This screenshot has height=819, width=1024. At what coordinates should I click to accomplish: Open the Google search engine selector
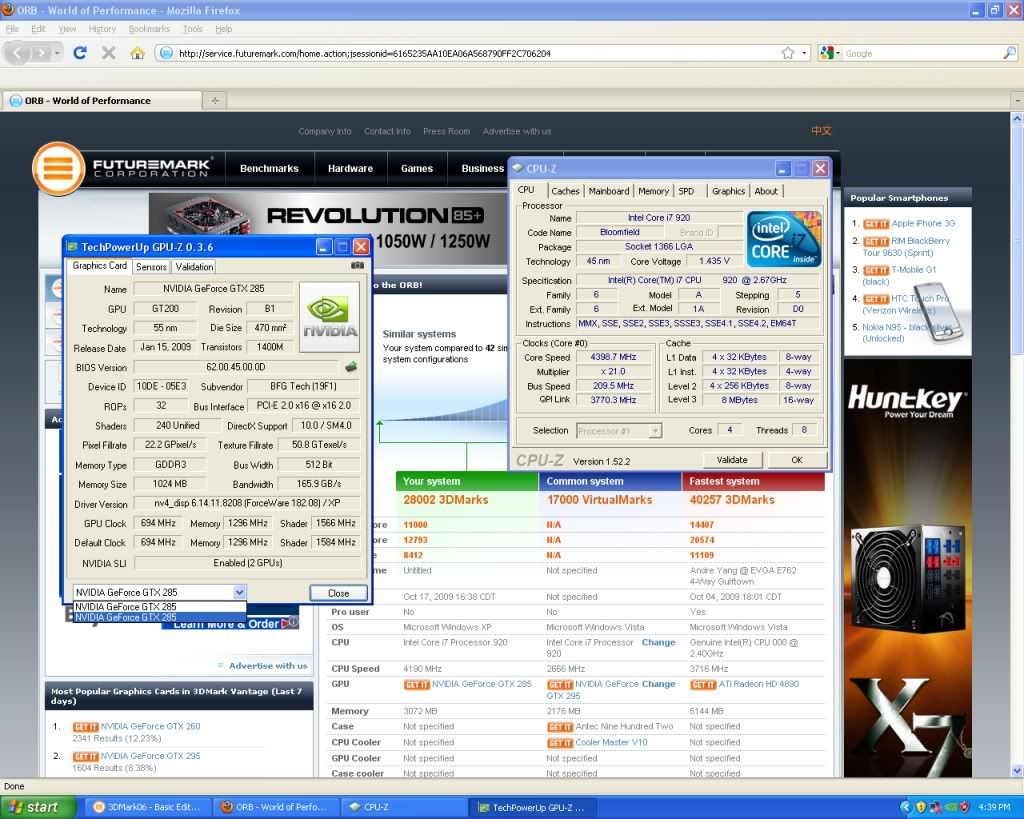point(830,53)
